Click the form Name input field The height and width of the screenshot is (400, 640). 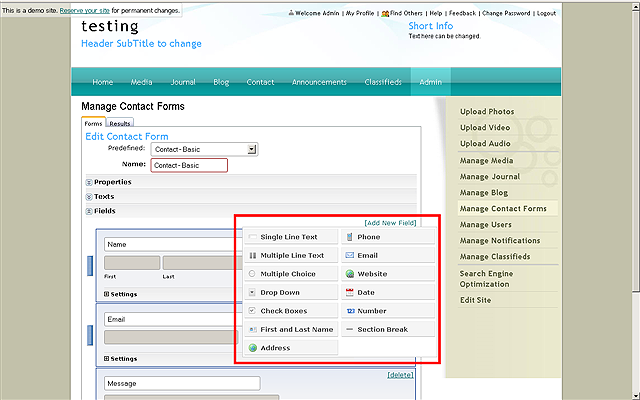(x=189, y=165)
